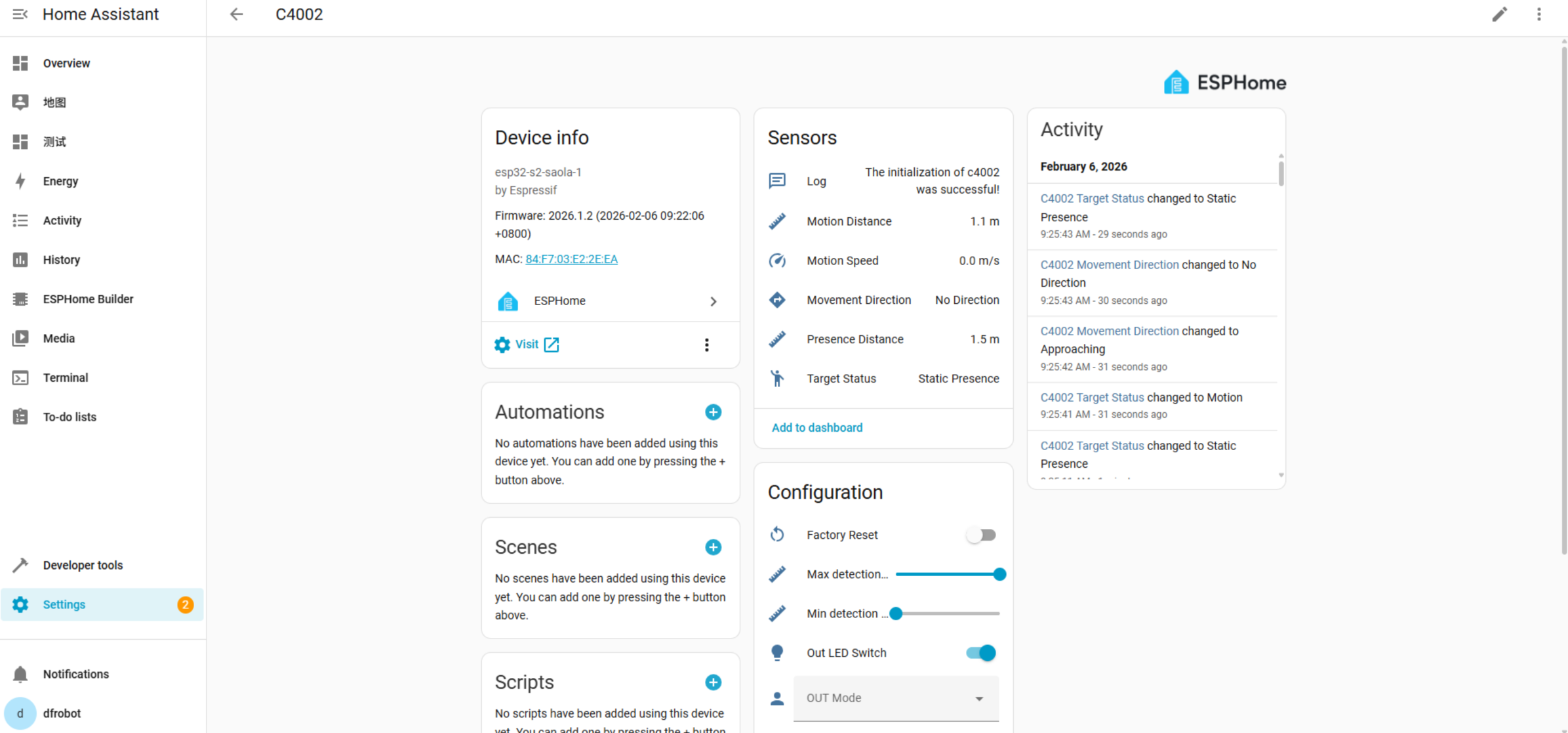Screen dimensions: 1568x733
Task: Open History in the sidebar
Action: (102, 260)
